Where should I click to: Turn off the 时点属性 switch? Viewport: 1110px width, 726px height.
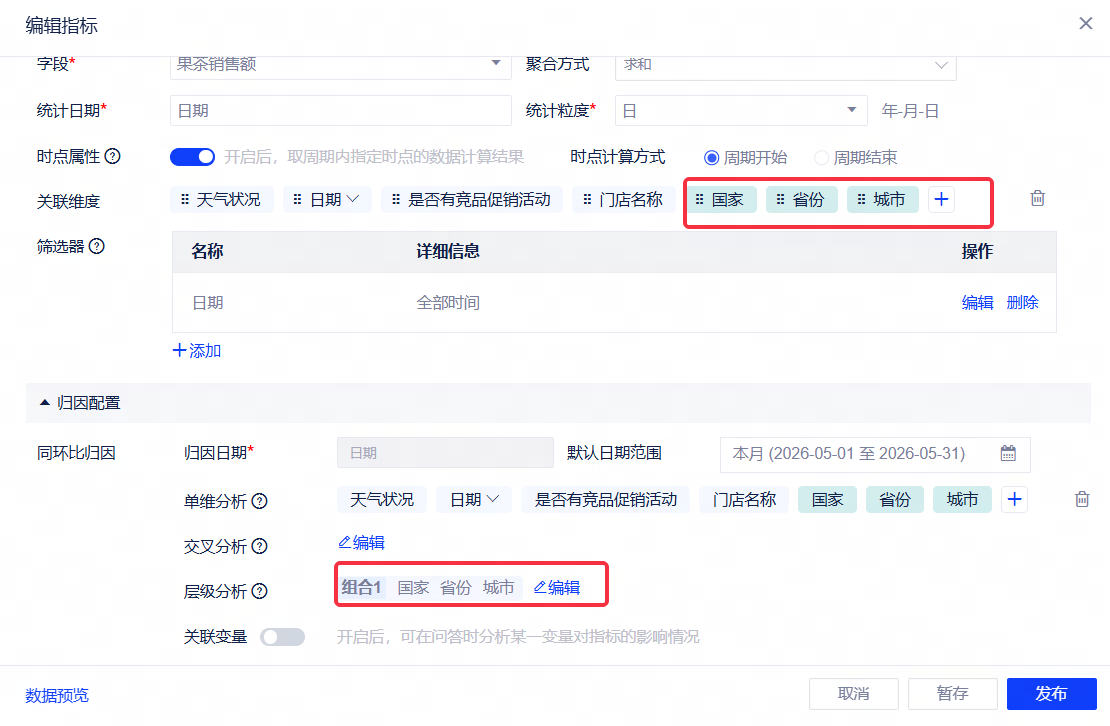coord(193,157)
